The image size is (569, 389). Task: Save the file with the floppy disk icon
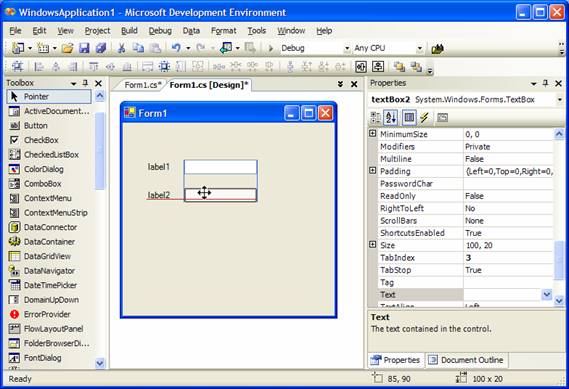(x=84, y=48)
